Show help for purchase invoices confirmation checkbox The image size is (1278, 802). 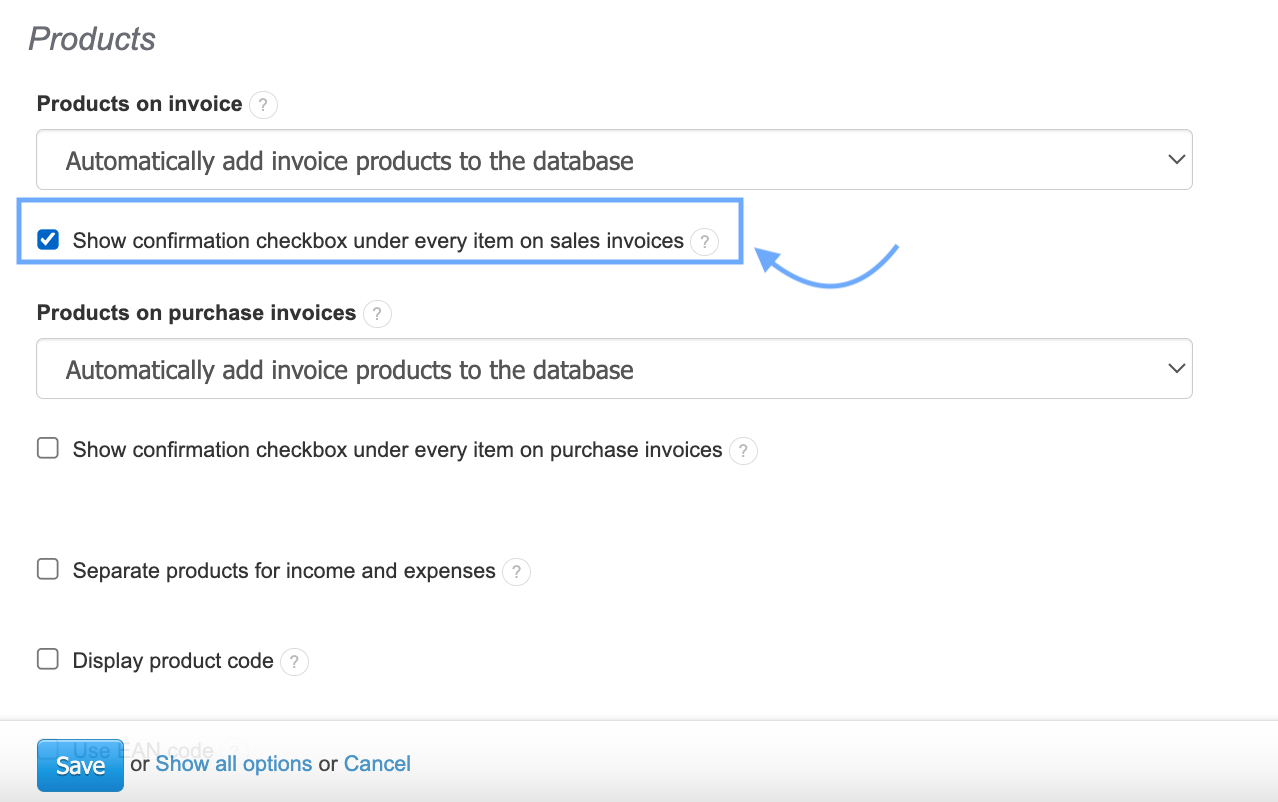[x=743, y=451]
